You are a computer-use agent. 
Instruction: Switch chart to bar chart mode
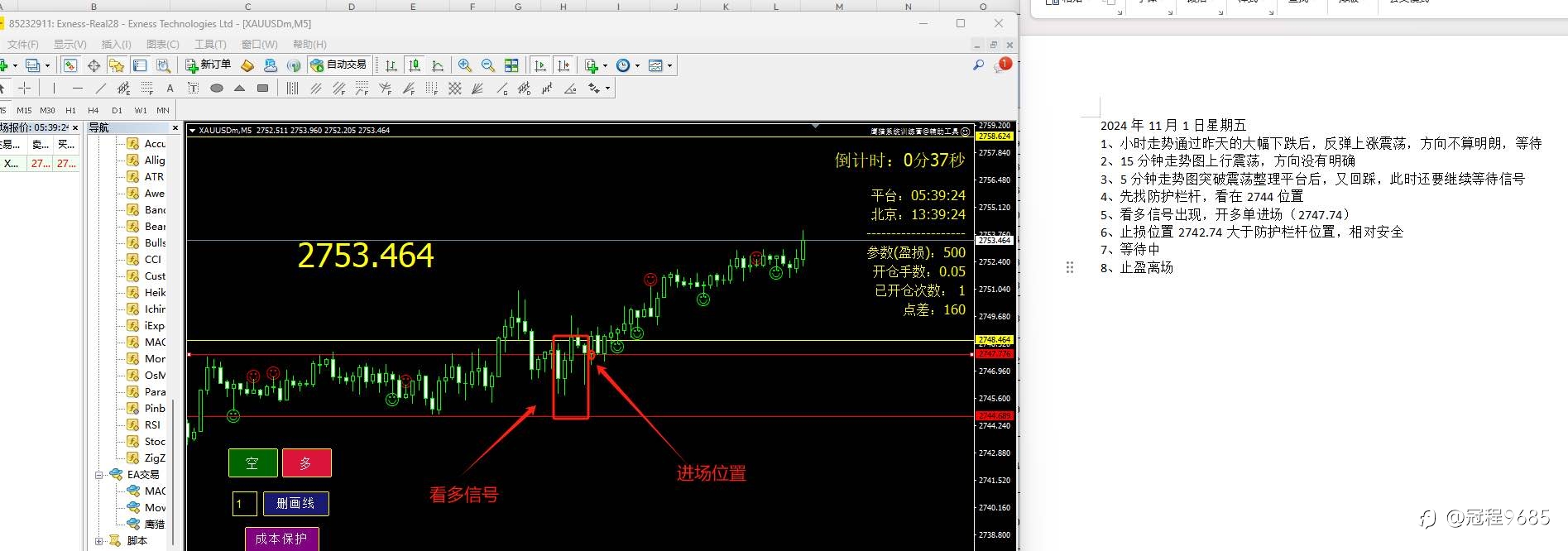[x=391, y=65]
